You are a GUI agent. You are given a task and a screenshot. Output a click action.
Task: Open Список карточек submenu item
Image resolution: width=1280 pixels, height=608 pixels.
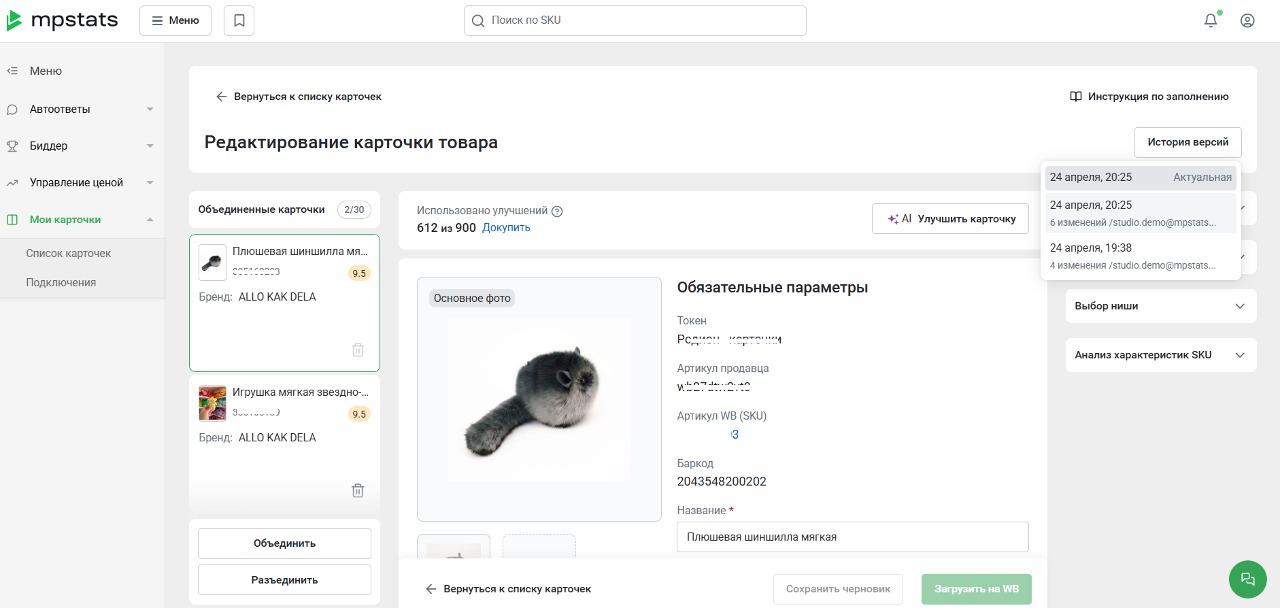[68, 254]
